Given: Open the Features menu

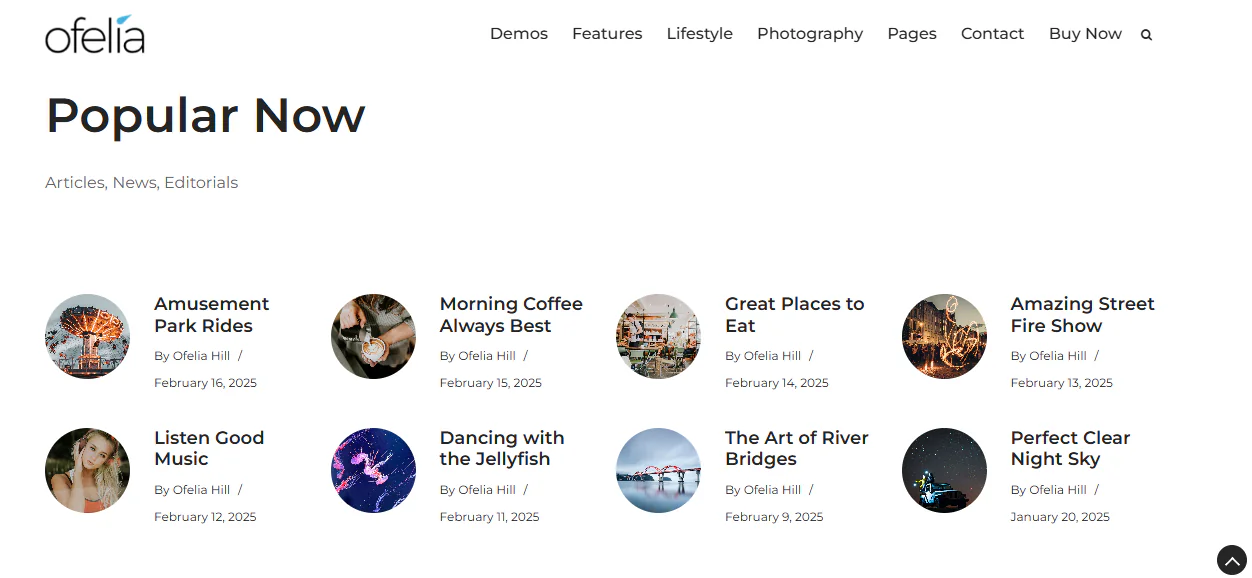Looking at the screenshot, I should click(x=607, y=33).
